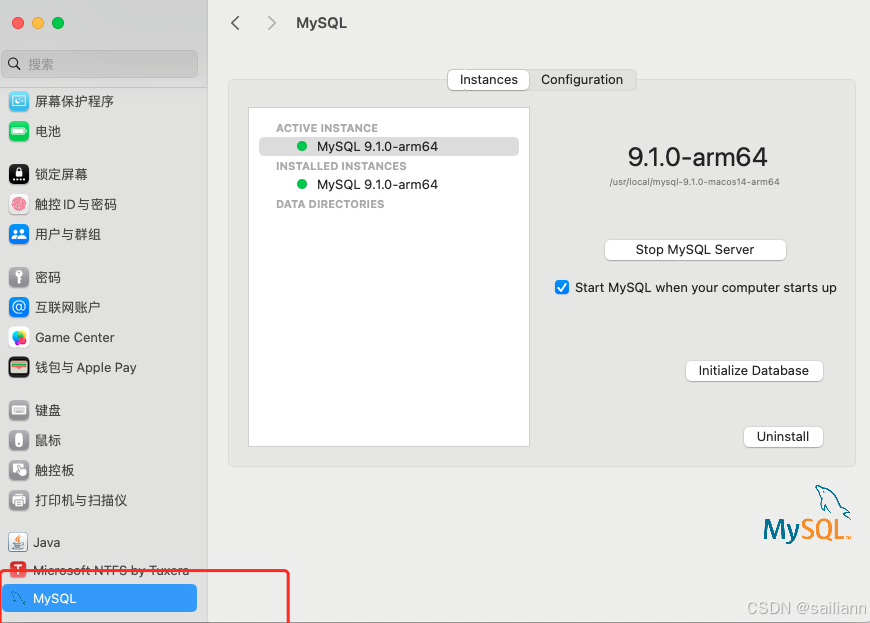The width and height of the screenshot is (870, 623).
Task: Click the Initialize Database button
Action: pyautogui.click(x=753, y=370)
